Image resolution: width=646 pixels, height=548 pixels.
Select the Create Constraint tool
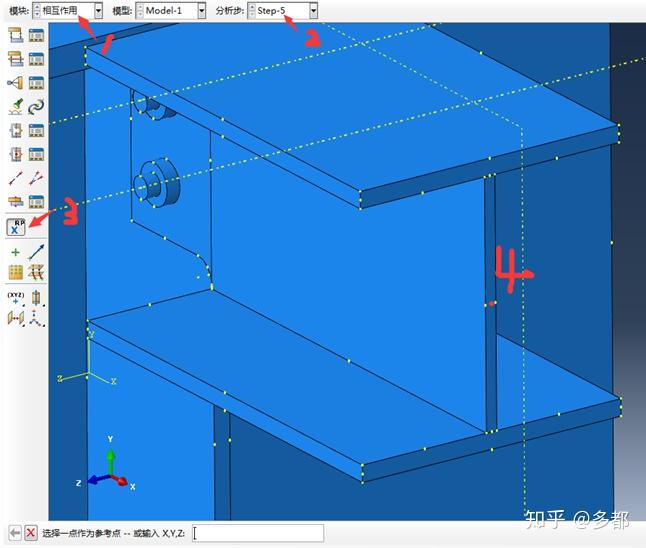15,83
